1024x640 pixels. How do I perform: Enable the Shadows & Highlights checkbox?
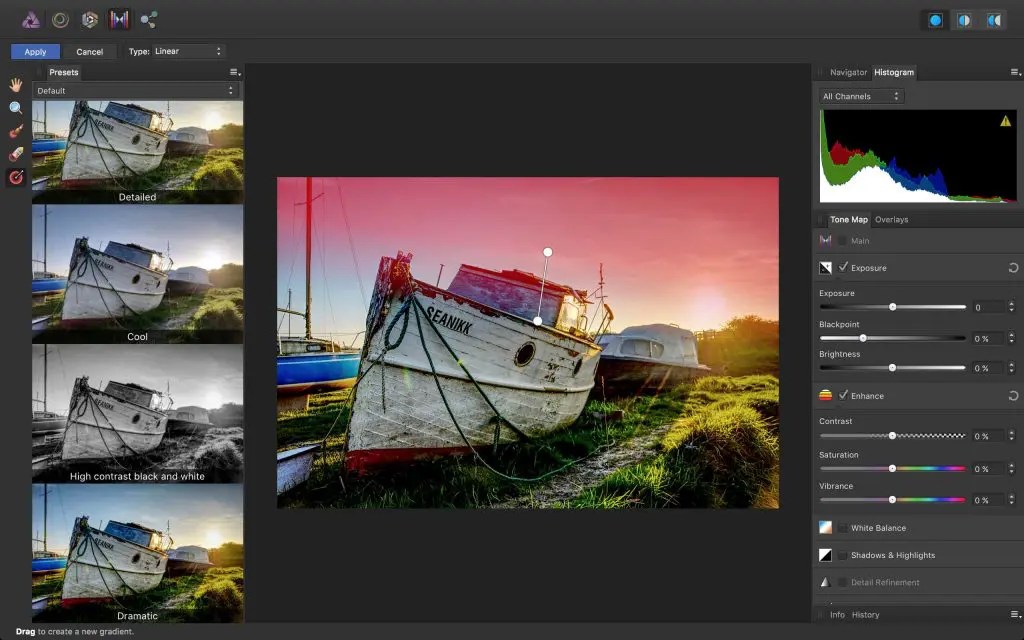point(843,555)
